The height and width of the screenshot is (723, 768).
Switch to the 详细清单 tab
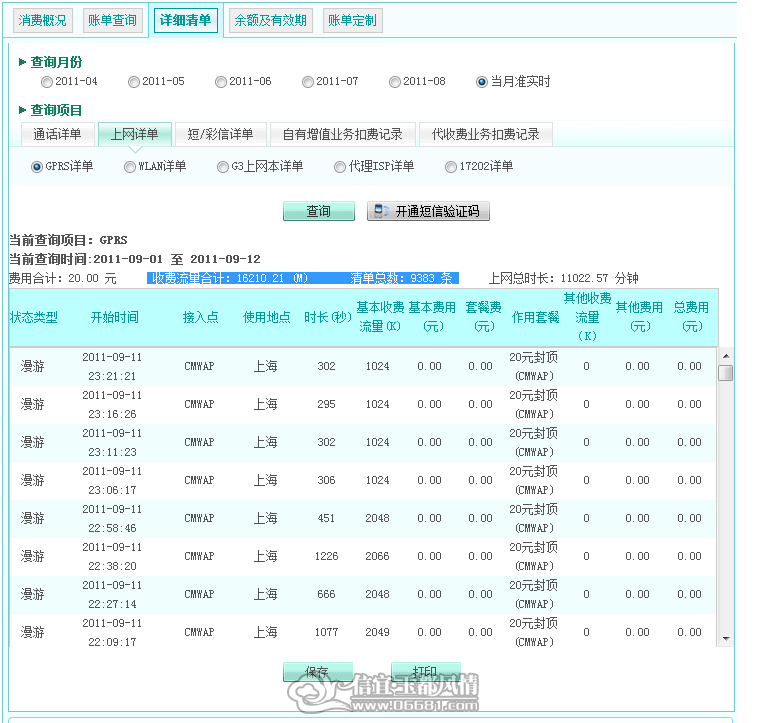point(186,21)
